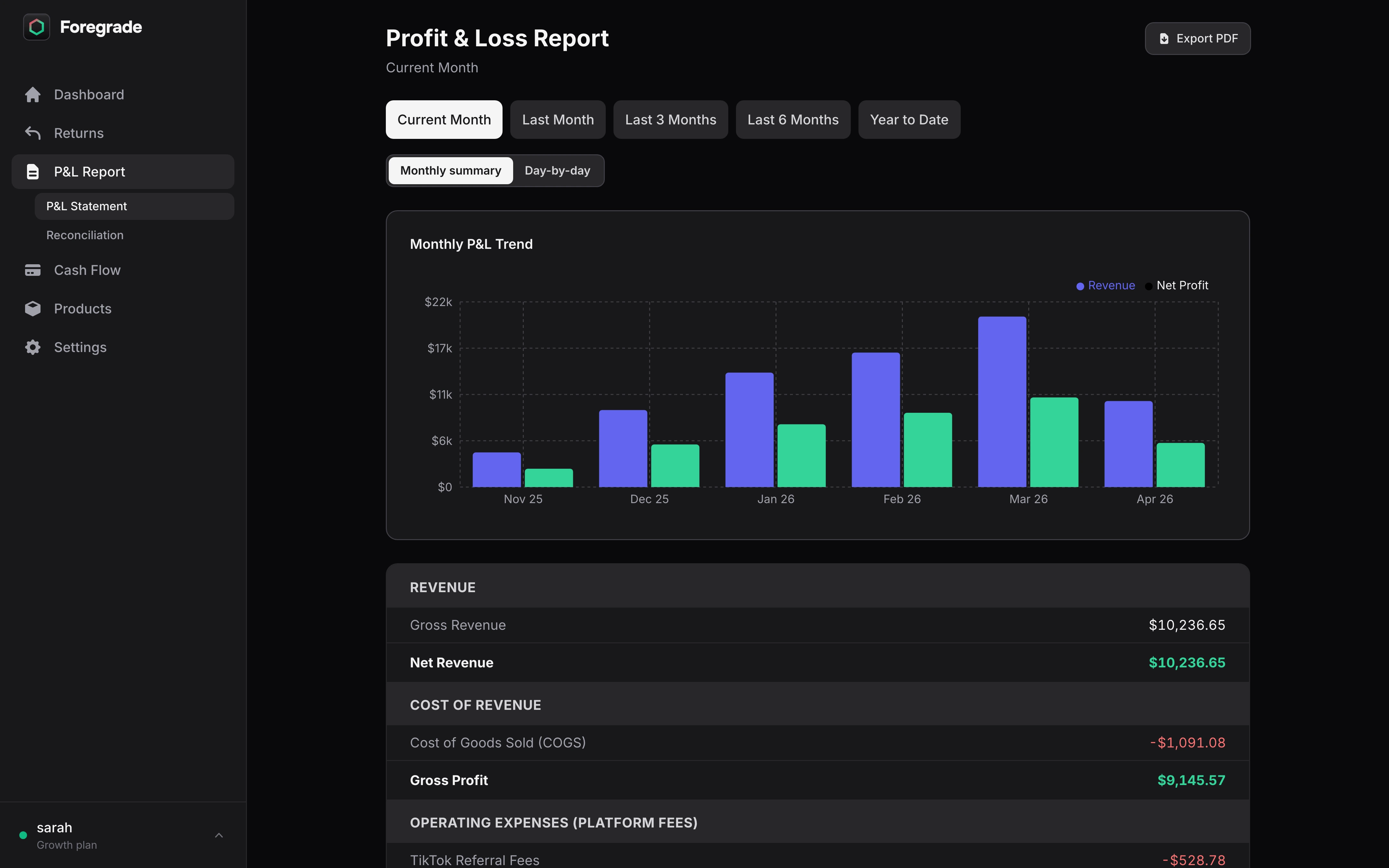Image resolution: width=1389 pixels, height=868 pixels.
Task: Hide the Net Profit series from the chart
Action: [1177, 285]
